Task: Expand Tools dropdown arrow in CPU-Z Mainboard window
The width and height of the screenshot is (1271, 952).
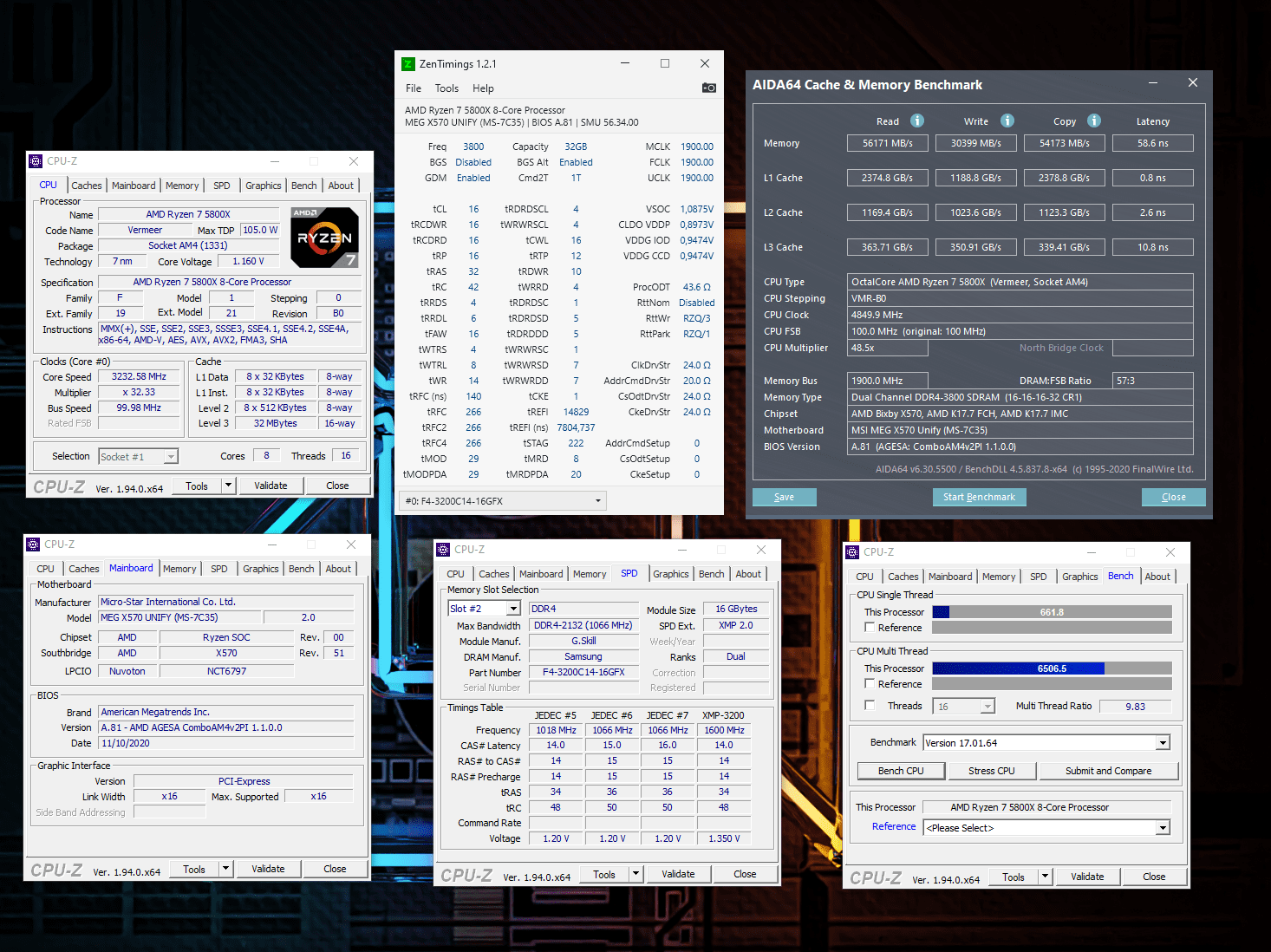Action: [225, 869]
